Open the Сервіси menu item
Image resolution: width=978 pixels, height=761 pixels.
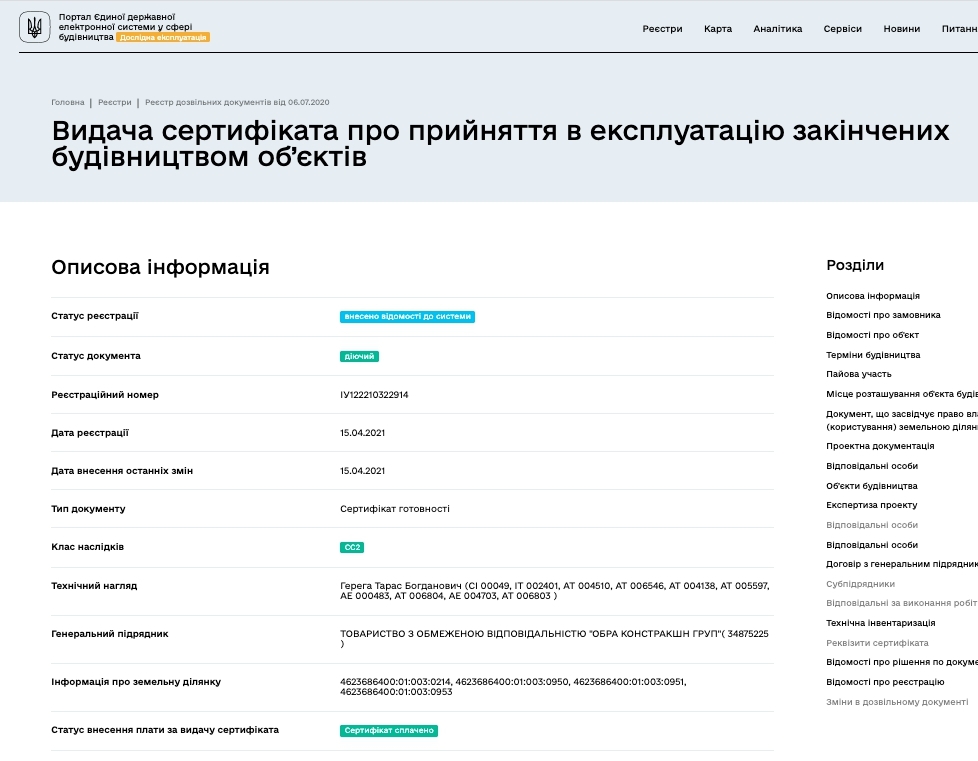(843, 29)
